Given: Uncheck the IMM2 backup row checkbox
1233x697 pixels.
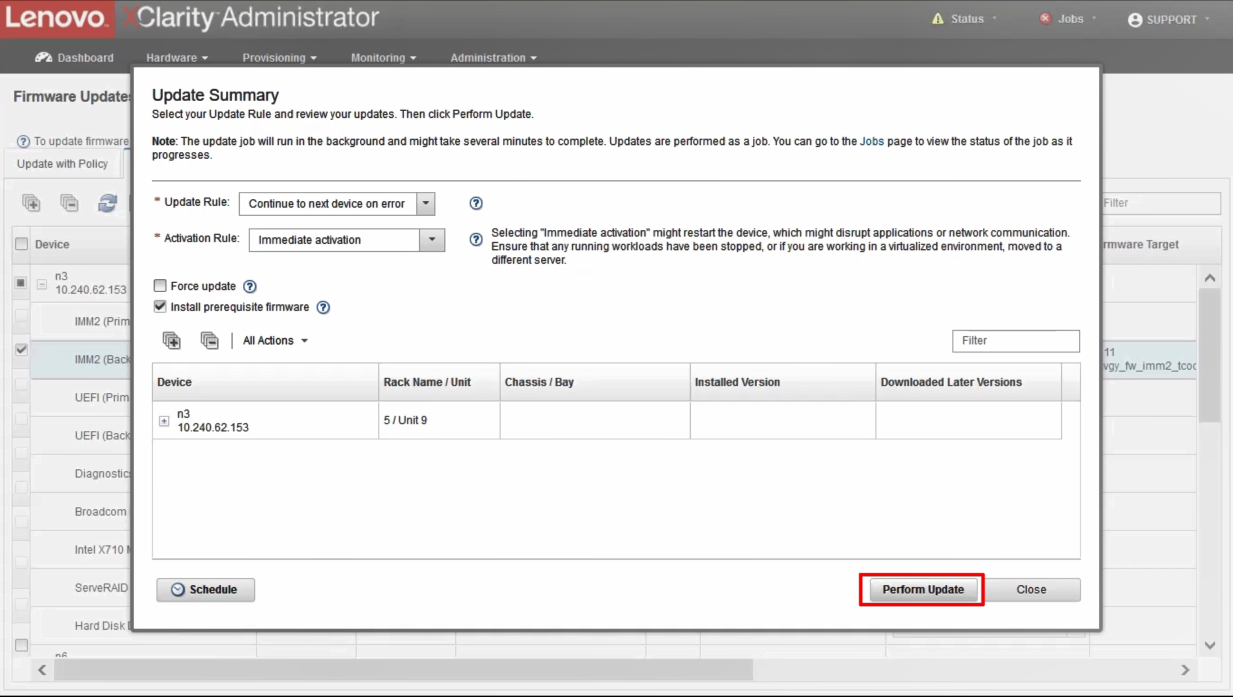Looking at the screenshot, I should pos(21,350).
